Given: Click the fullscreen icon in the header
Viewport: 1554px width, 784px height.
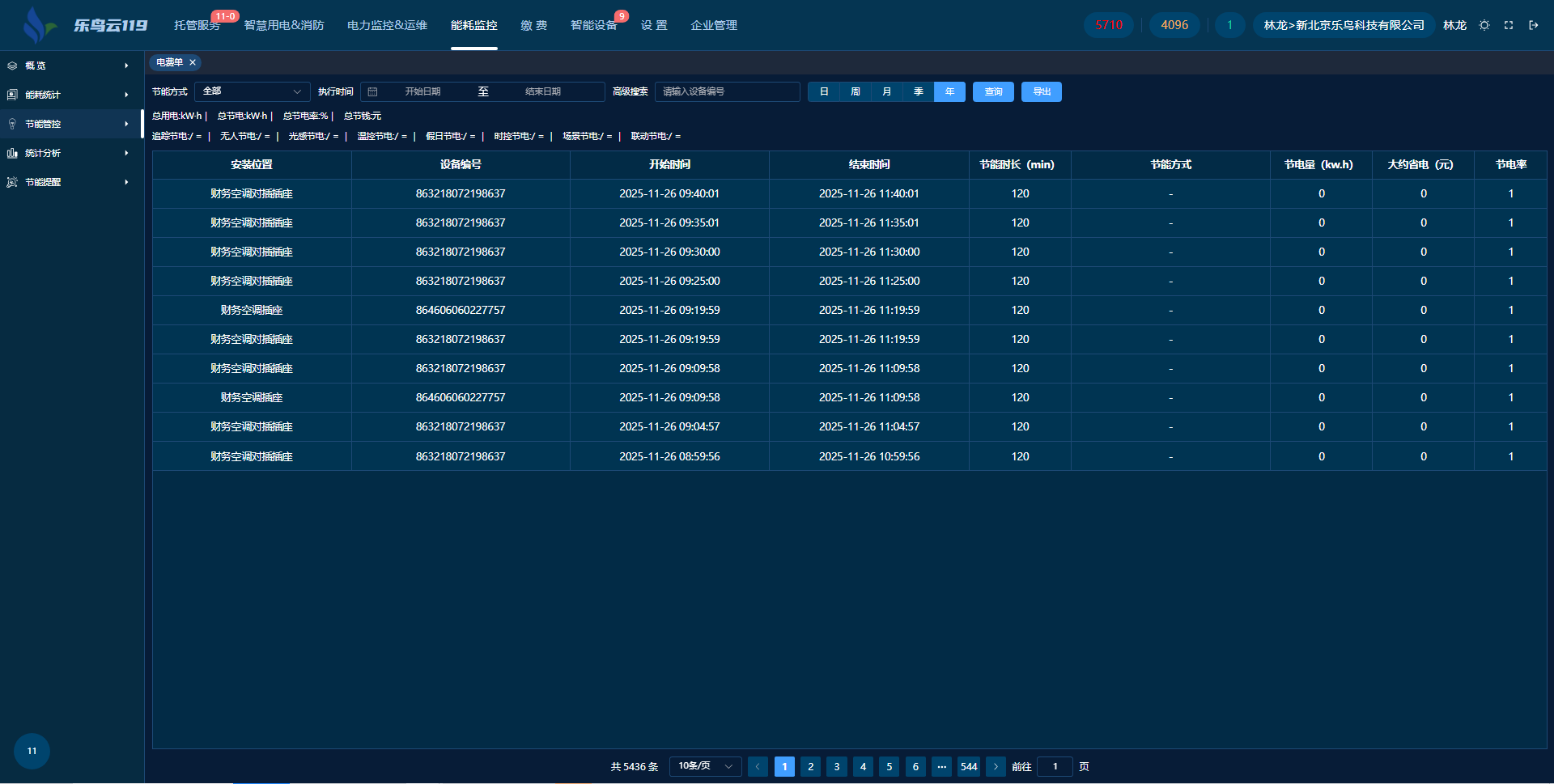Looking at the screenshot, I should click(x=1509, y=25).
